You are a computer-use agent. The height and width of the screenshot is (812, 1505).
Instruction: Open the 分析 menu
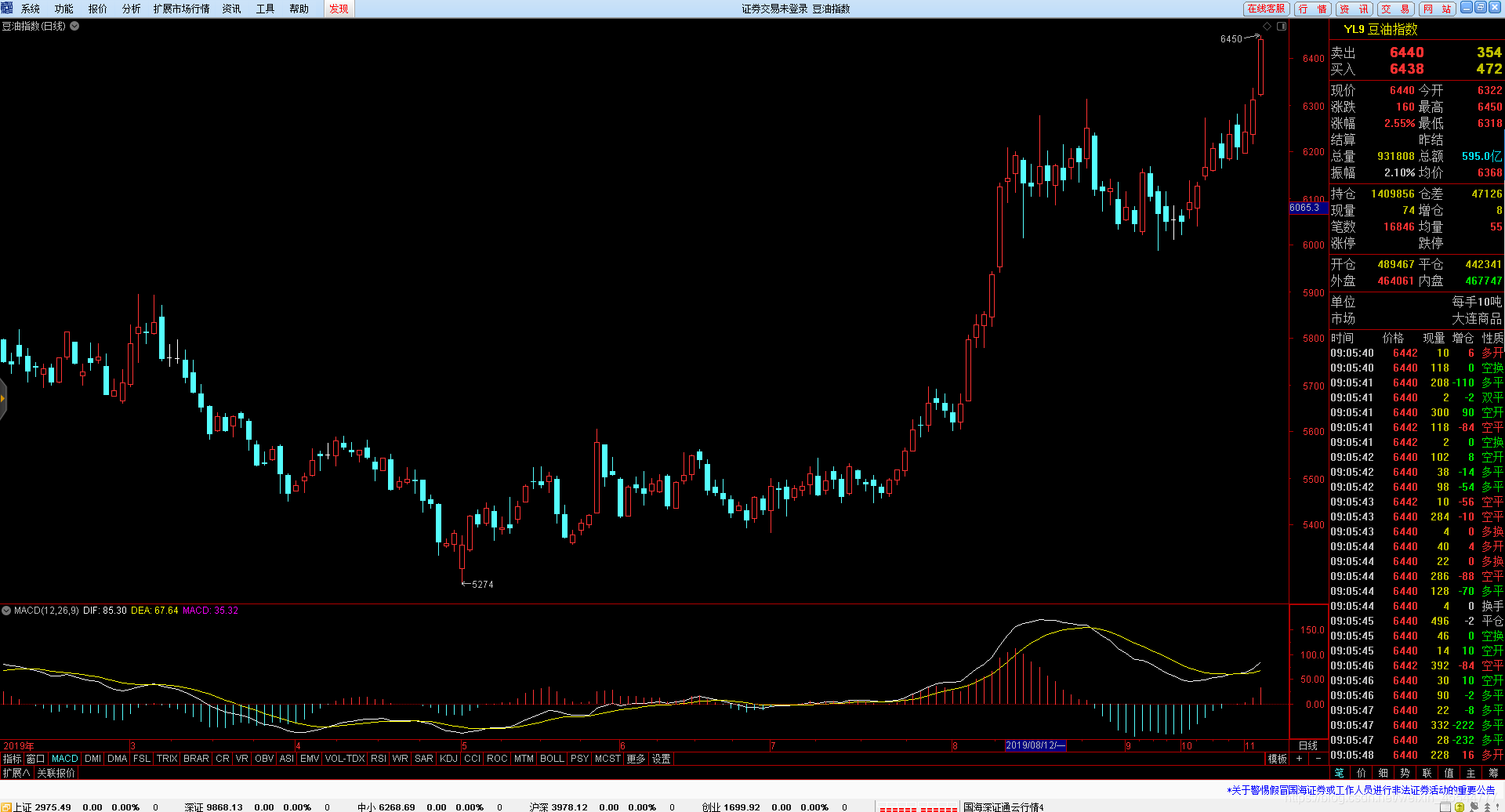(x=132, y=9)
